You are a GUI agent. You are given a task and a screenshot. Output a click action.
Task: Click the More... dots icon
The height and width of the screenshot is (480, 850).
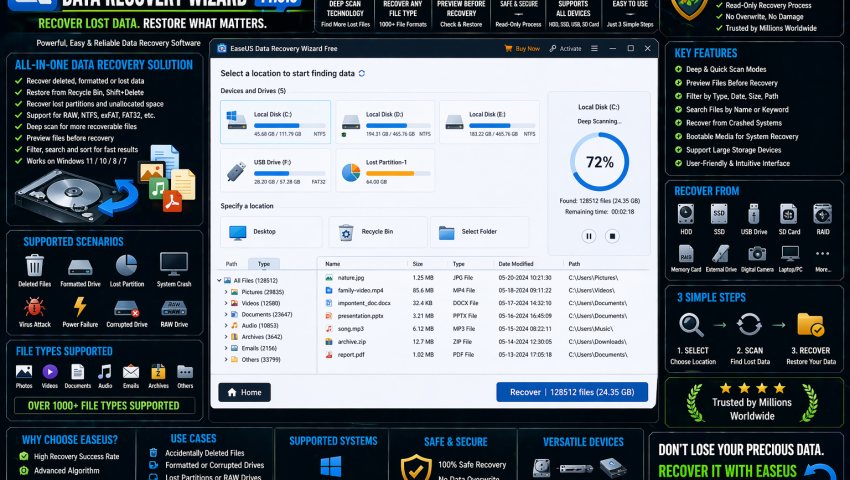point(822,253)
